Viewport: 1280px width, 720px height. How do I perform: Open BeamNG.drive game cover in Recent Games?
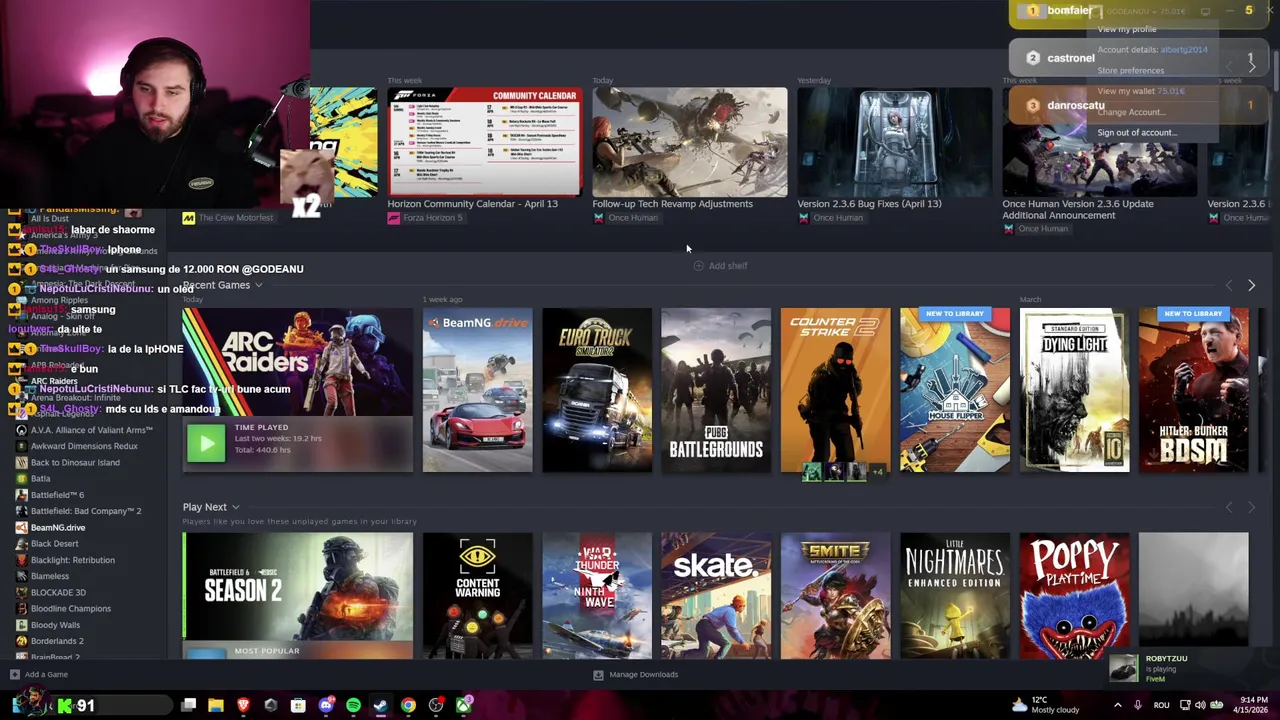[477, 389]
